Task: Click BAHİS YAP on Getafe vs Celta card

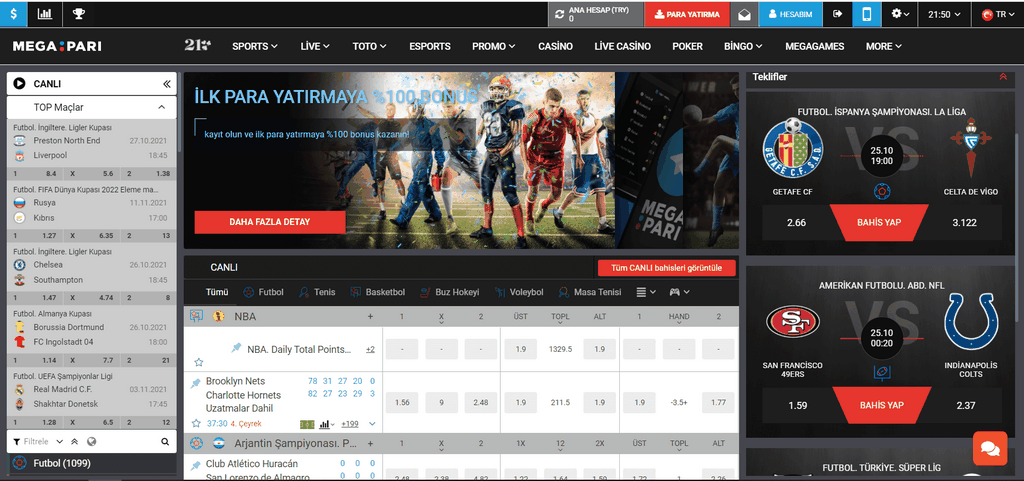Action: 879,222
